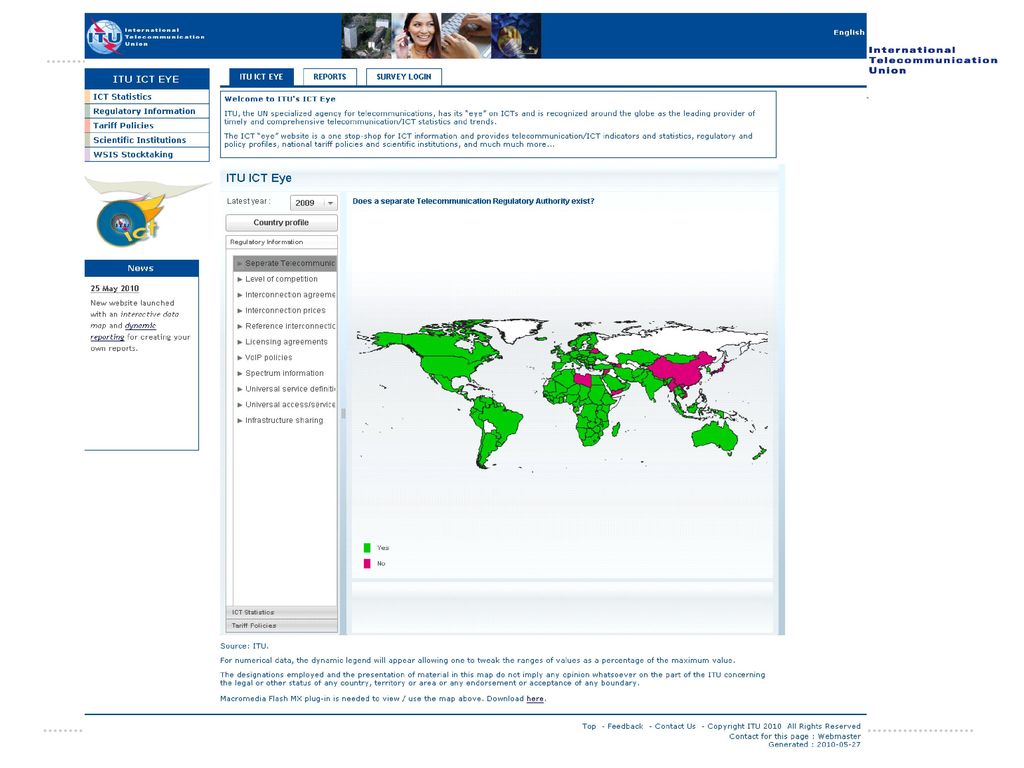The width and height of the screenshot is (1024, 768).
Task: Open Scientific Institutions in sidebar menu
Action: (x=147, y=140)
